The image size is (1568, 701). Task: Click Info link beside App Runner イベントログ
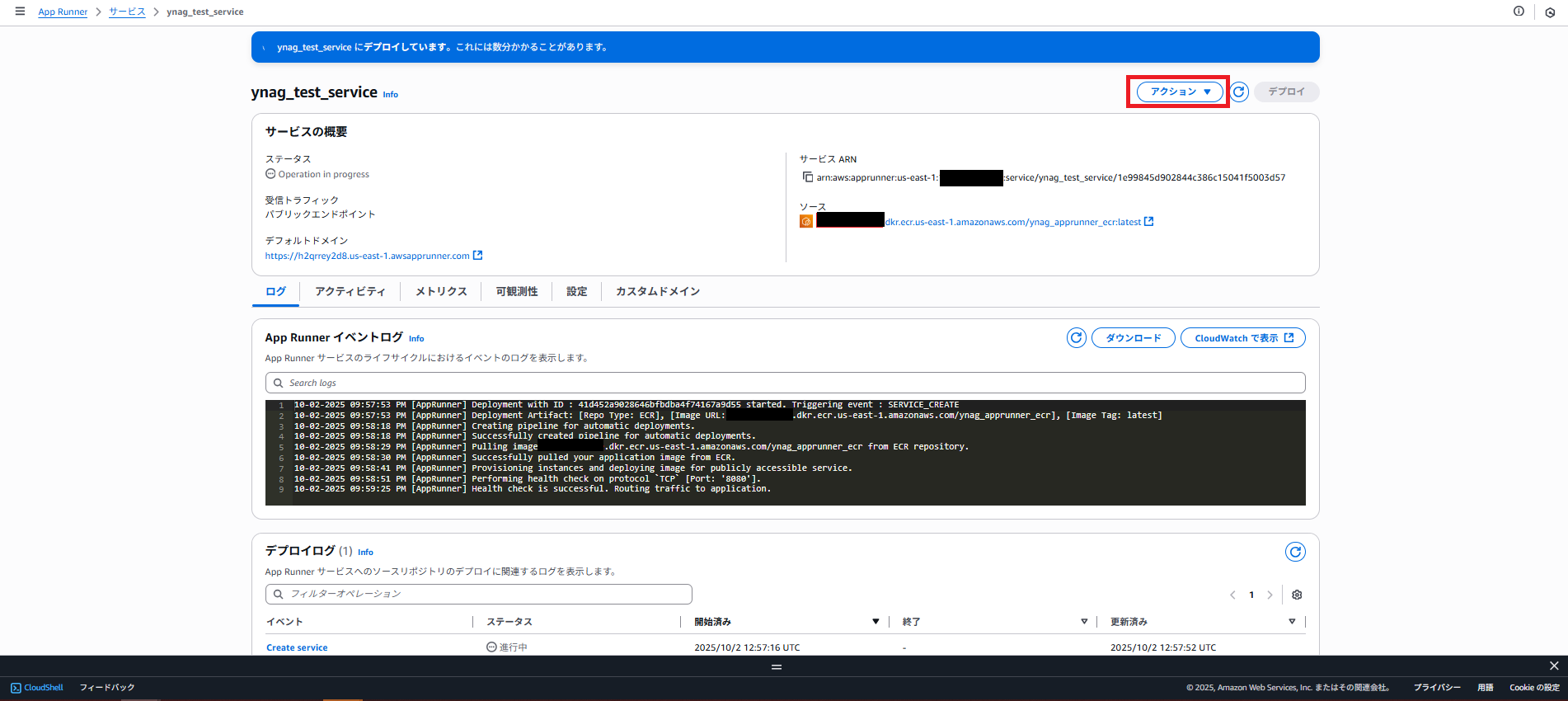coord(416,339)
